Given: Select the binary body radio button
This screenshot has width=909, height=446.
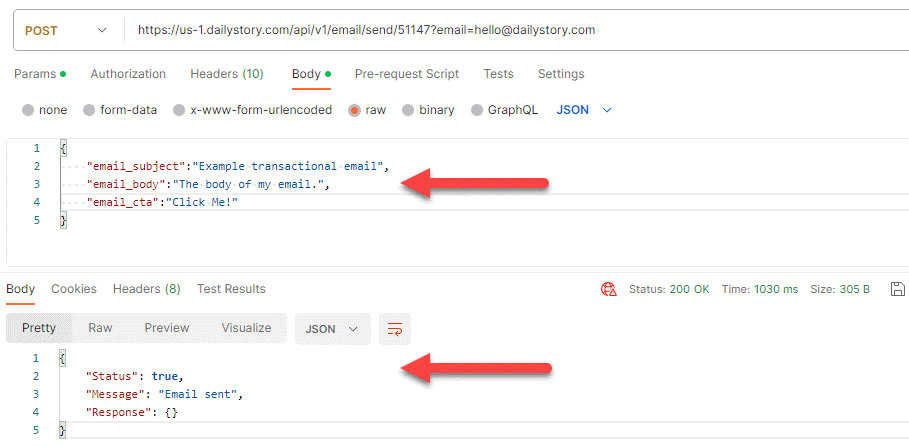Looking at the screenshot, I should tap(408, 110).
